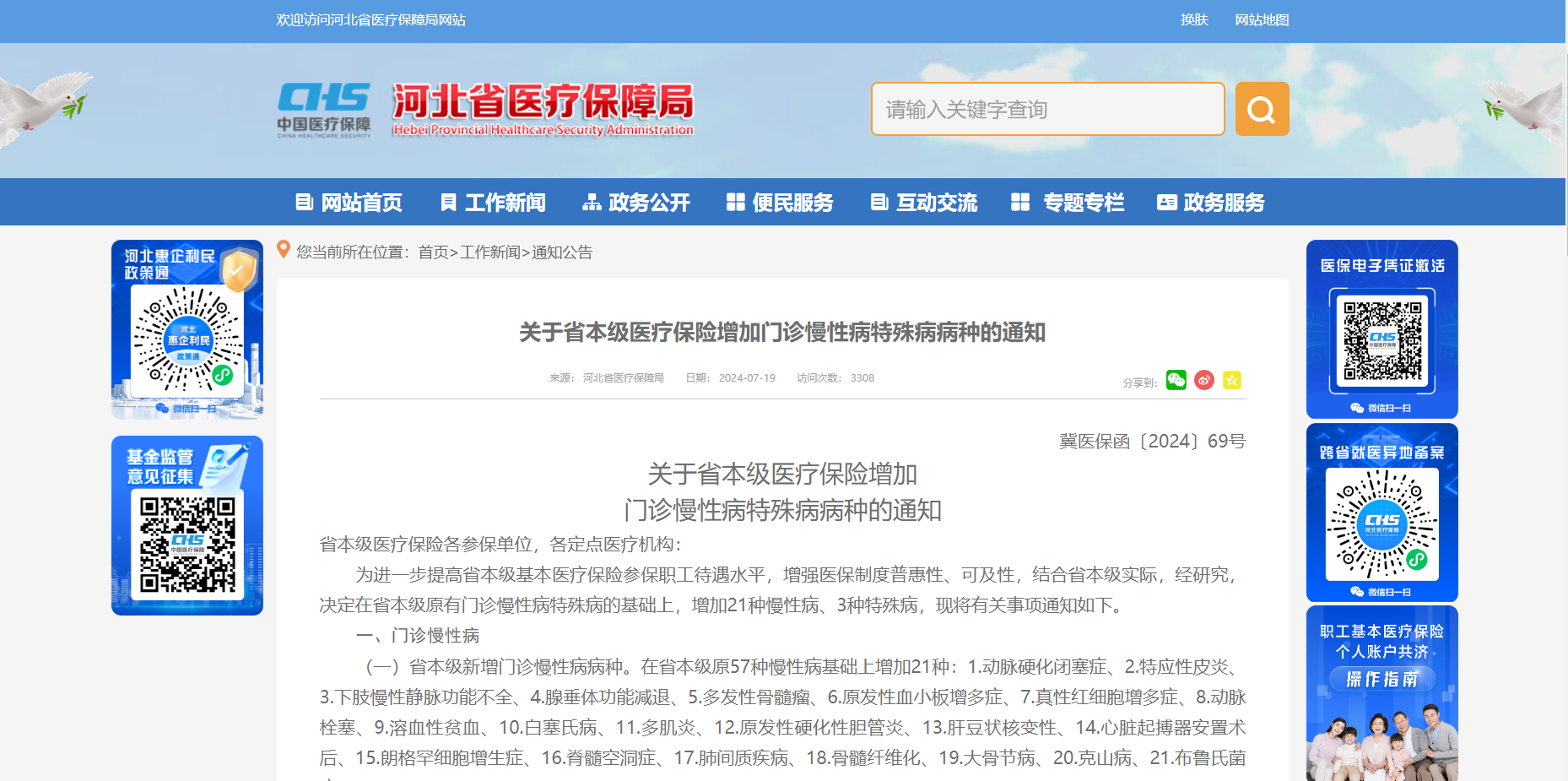Open the 工作新闻 menu
1568x781 pixels.
(493, 203)
